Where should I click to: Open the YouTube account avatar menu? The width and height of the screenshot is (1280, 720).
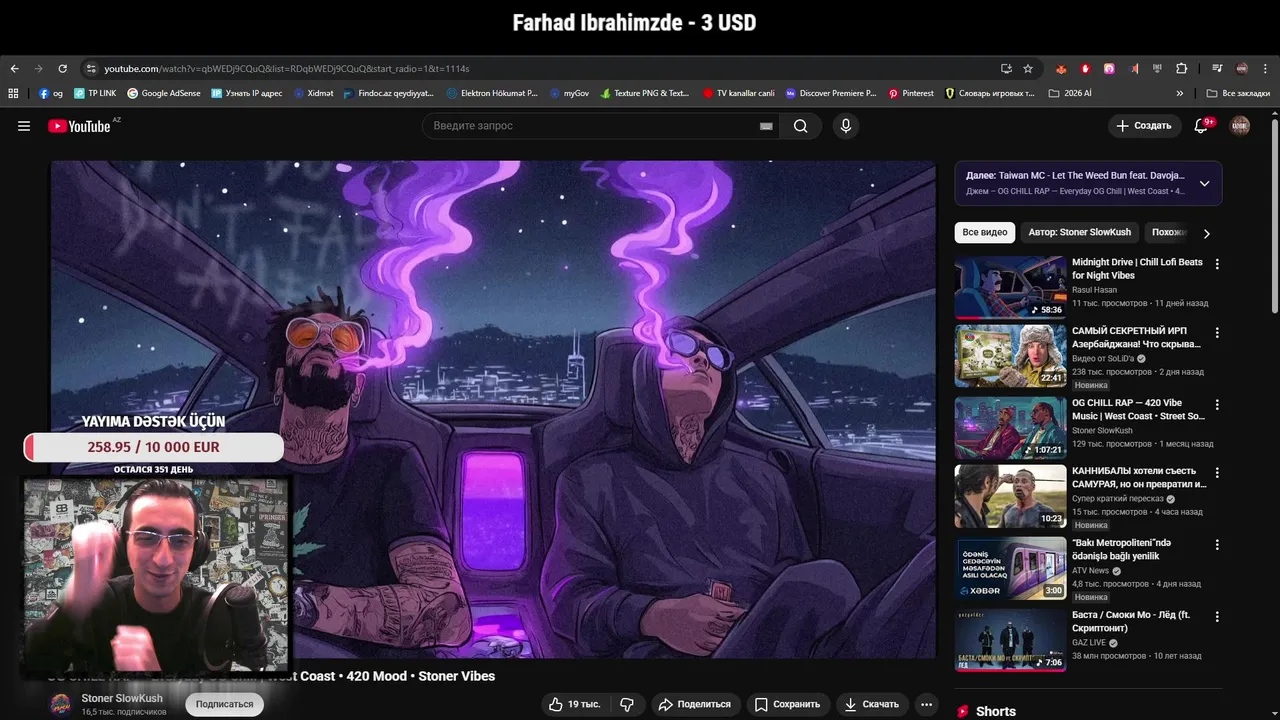[x=1240, y=126]
